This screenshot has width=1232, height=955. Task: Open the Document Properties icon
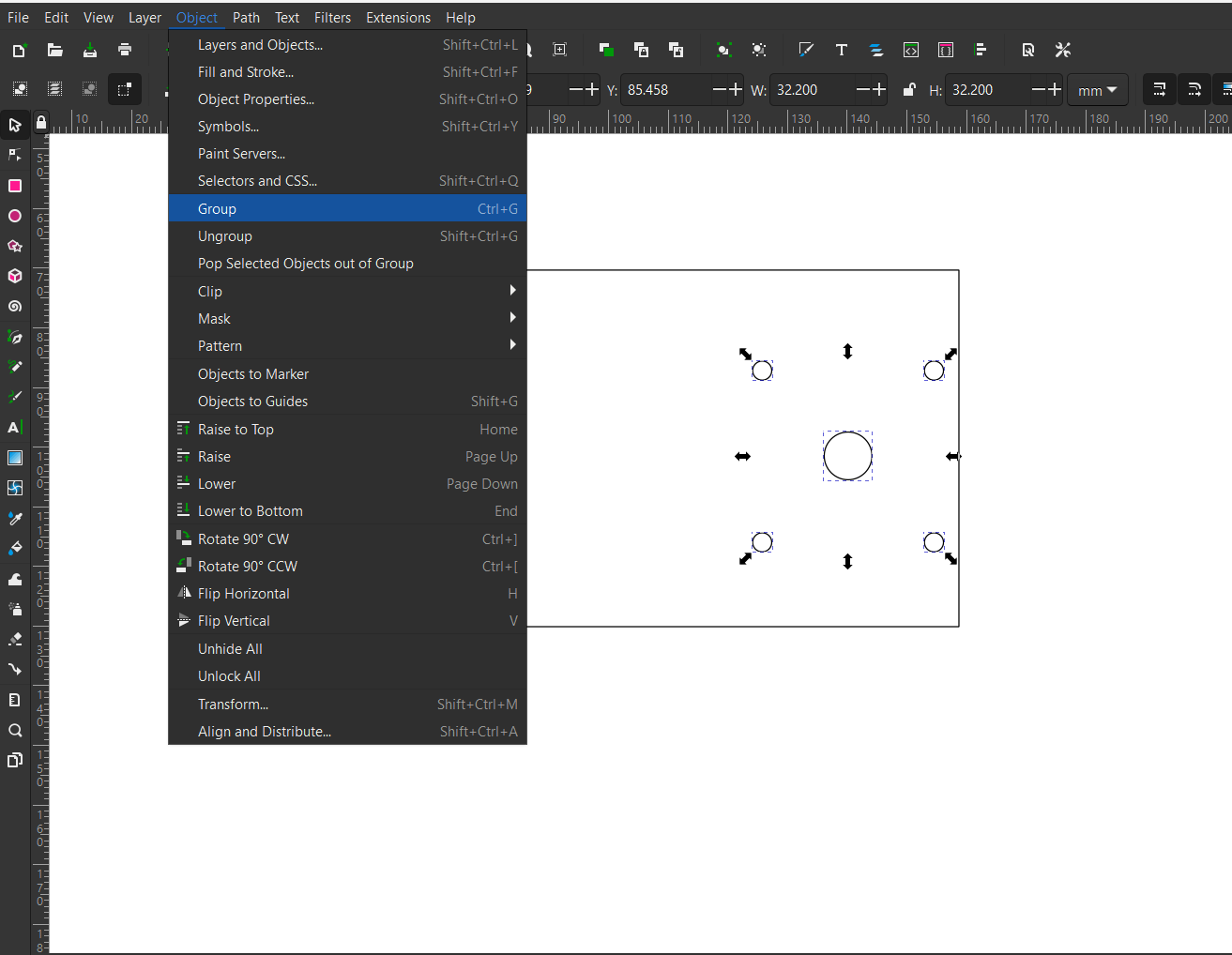point(1028,51)
